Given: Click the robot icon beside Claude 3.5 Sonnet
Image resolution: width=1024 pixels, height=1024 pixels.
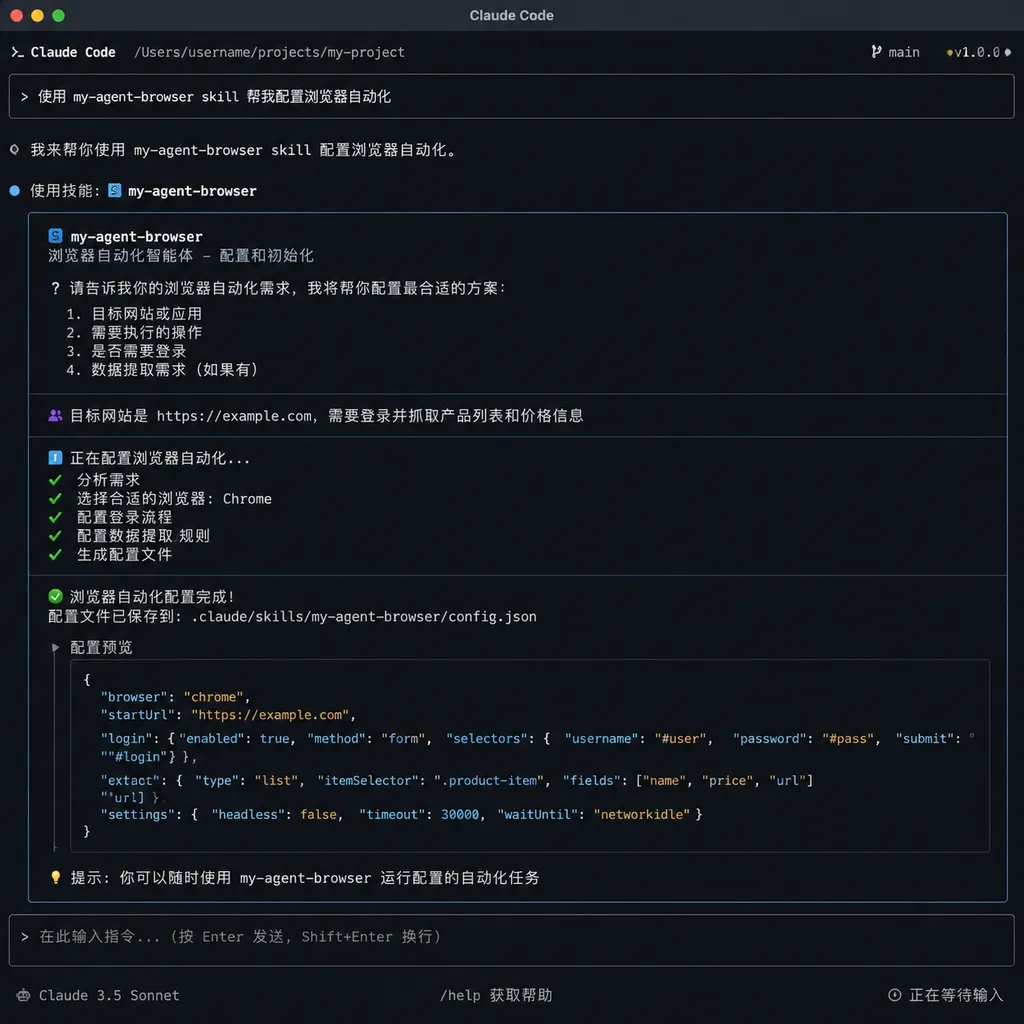Looking at the screenshot, I should (24, 995).
